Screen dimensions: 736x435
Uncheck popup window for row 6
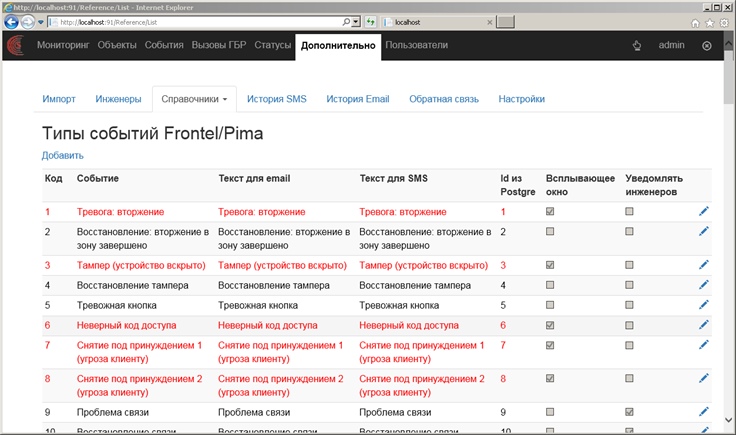click(550, 325)
